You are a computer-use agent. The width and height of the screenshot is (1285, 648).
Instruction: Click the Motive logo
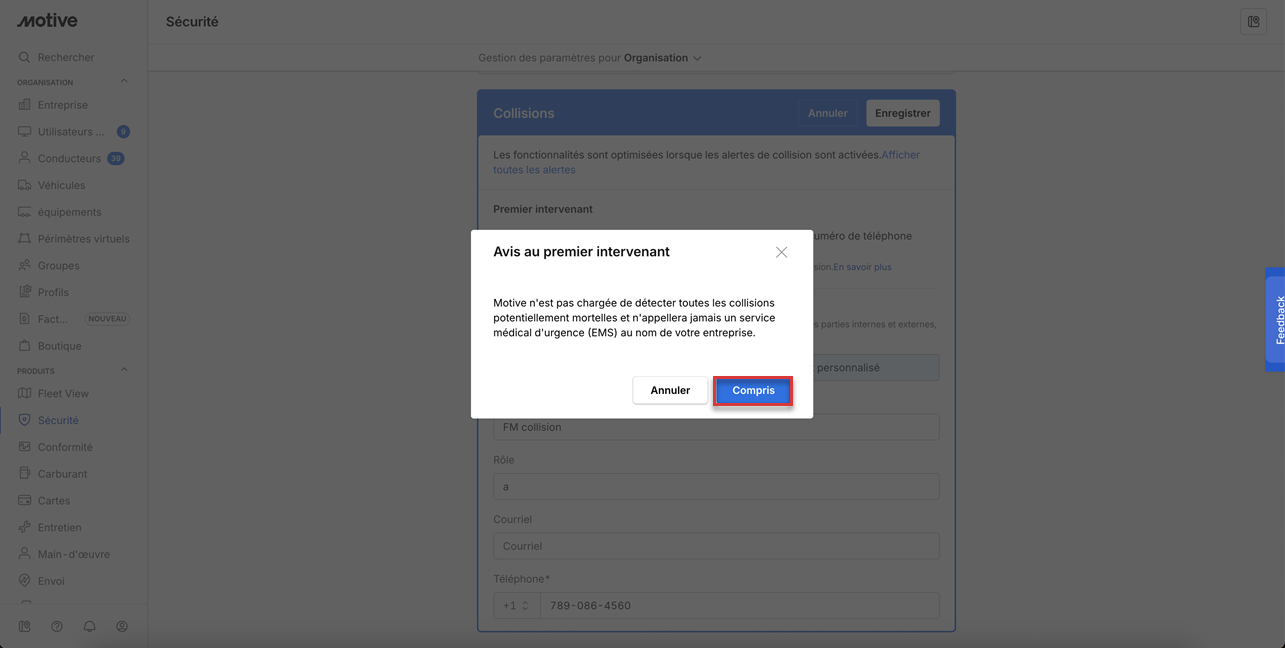[47, 21]
